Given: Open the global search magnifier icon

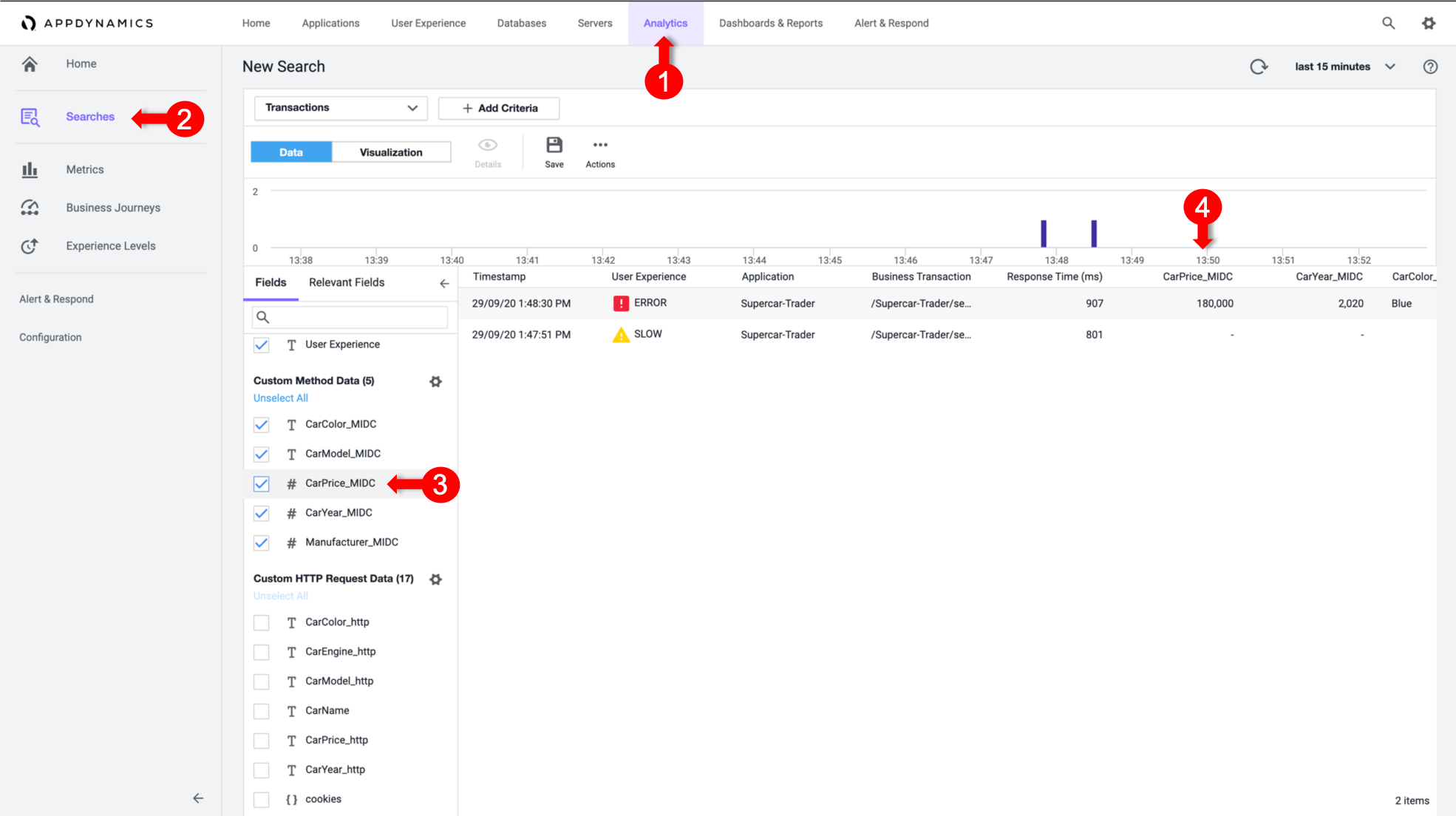Looking at the screenshot, I should coord(1389,23).
